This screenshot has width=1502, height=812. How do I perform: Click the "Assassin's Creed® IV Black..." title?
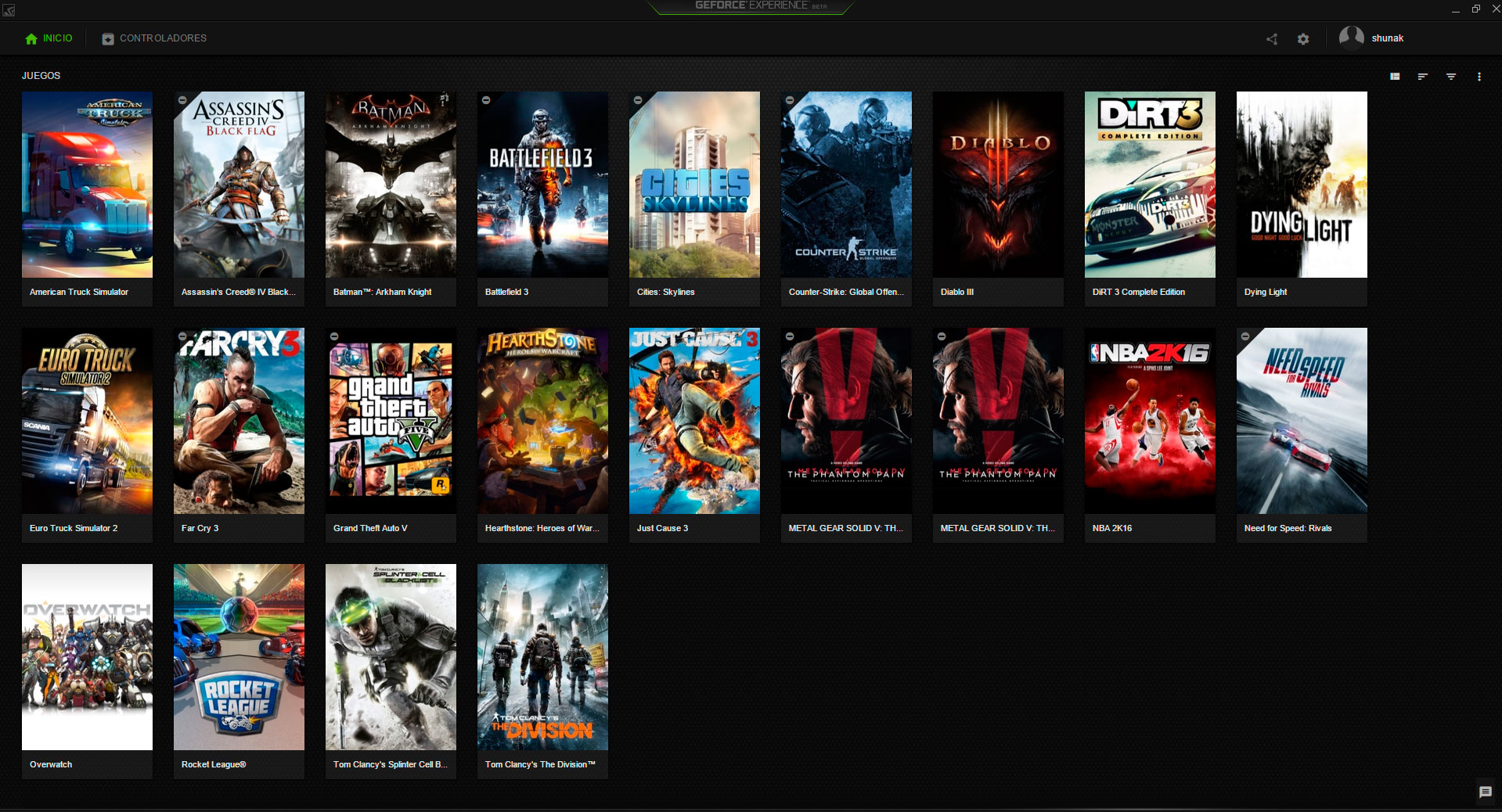(x=238, y=292)
